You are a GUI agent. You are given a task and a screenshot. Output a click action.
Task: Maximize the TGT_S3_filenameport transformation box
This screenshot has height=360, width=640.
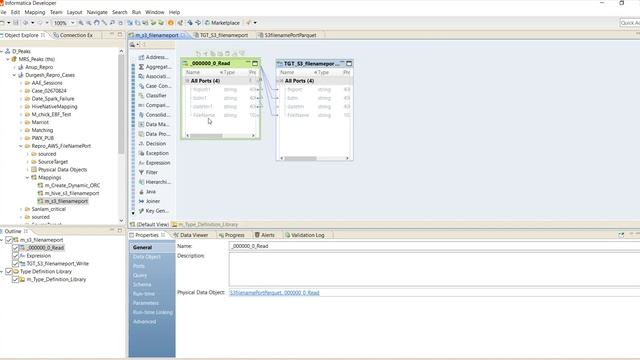coord(349,64)
